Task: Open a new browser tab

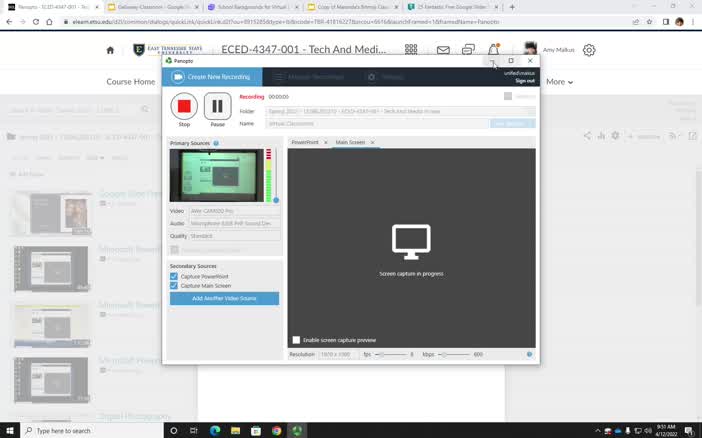Action: pyautogui.click(x=512, y=7)
